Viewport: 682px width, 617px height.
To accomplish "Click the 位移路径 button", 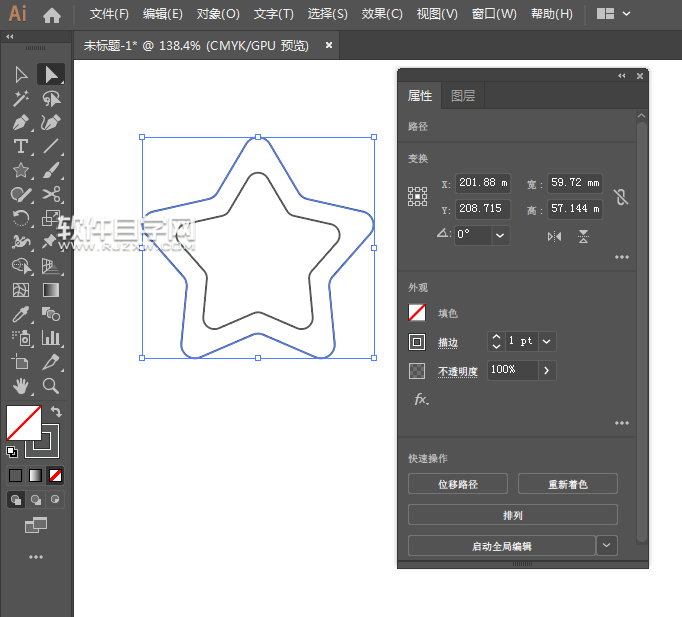I will coord(458,484).
